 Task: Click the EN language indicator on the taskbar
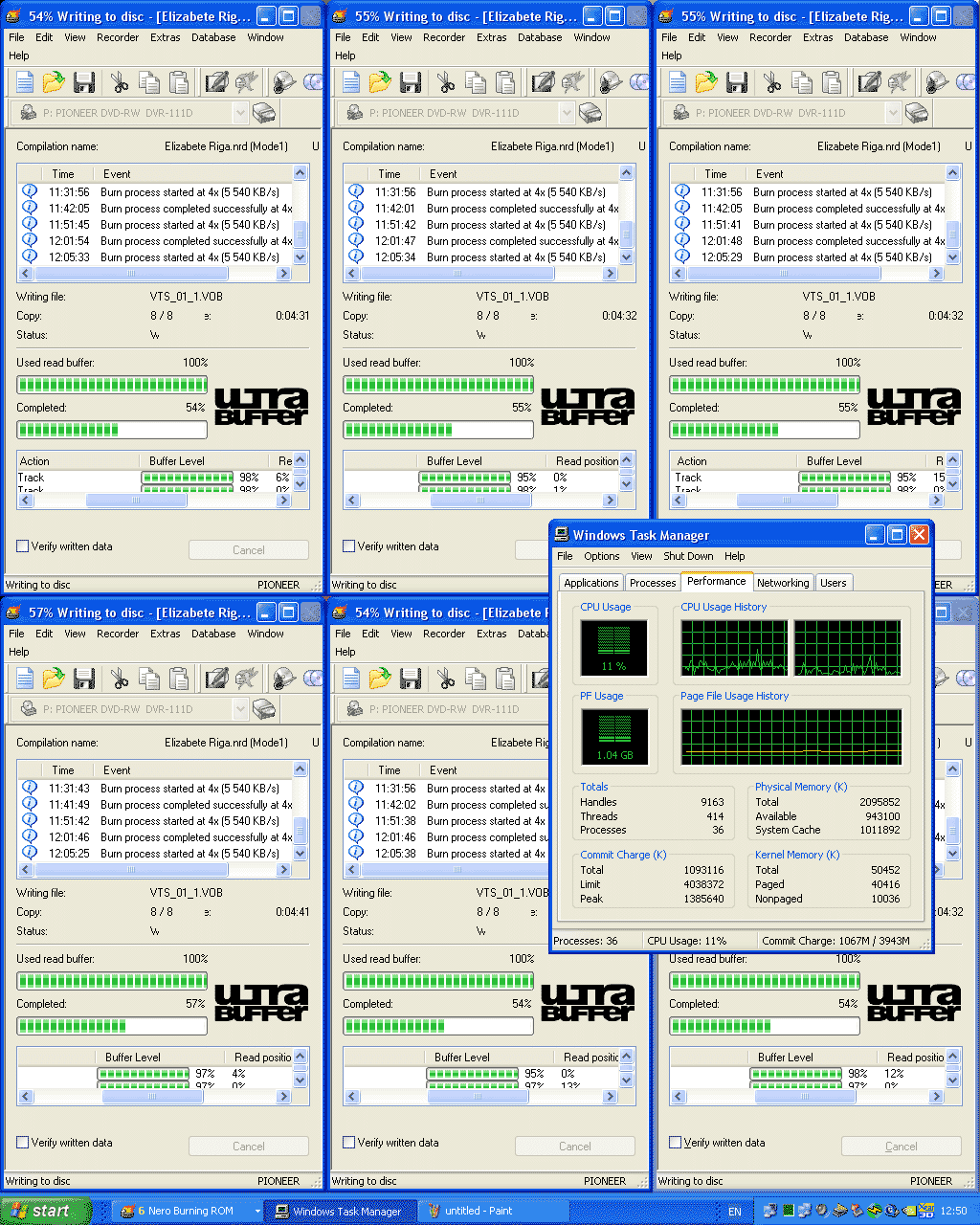point(735,1212)
